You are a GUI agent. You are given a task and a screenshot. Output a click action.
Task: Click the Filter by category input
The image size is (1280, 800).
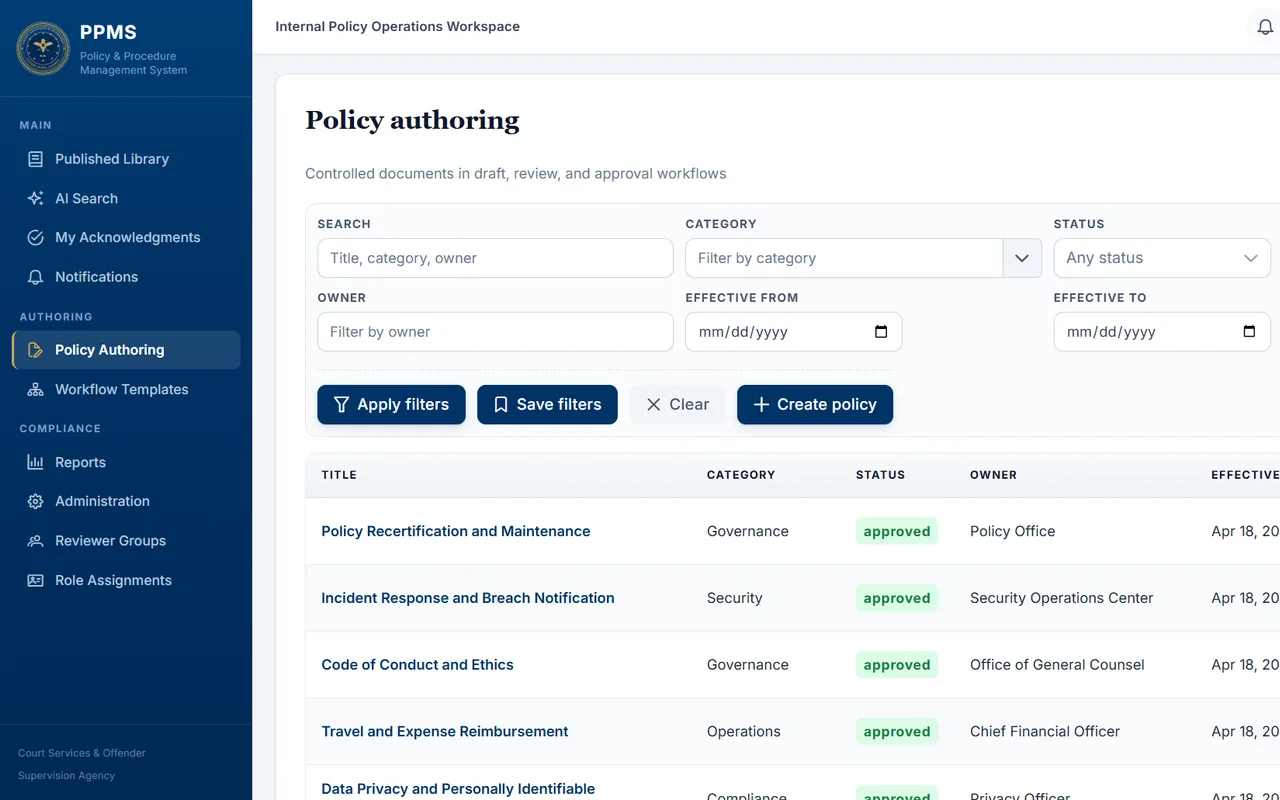pyautogui.click(x=844, y=258)
